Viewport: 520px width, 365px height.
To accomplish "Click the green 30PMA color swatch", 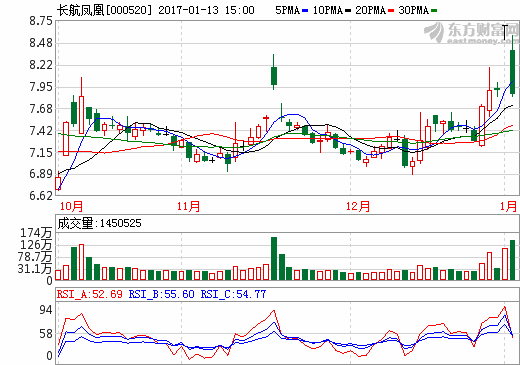I will 434,11.
